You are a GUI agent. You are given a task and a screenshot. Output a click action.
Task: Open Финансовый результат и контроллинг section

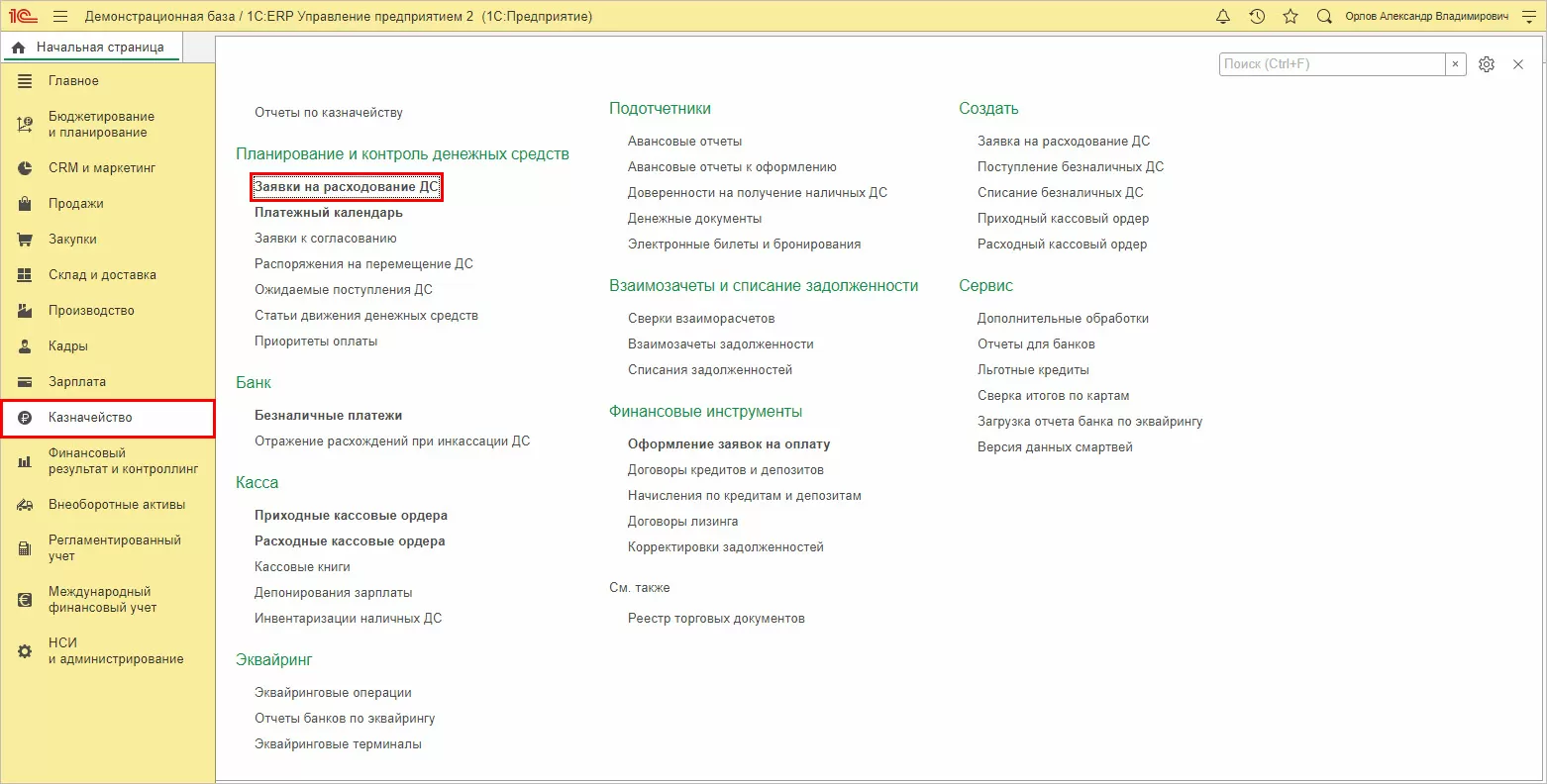pyautogui.click(x=108, y=461)
